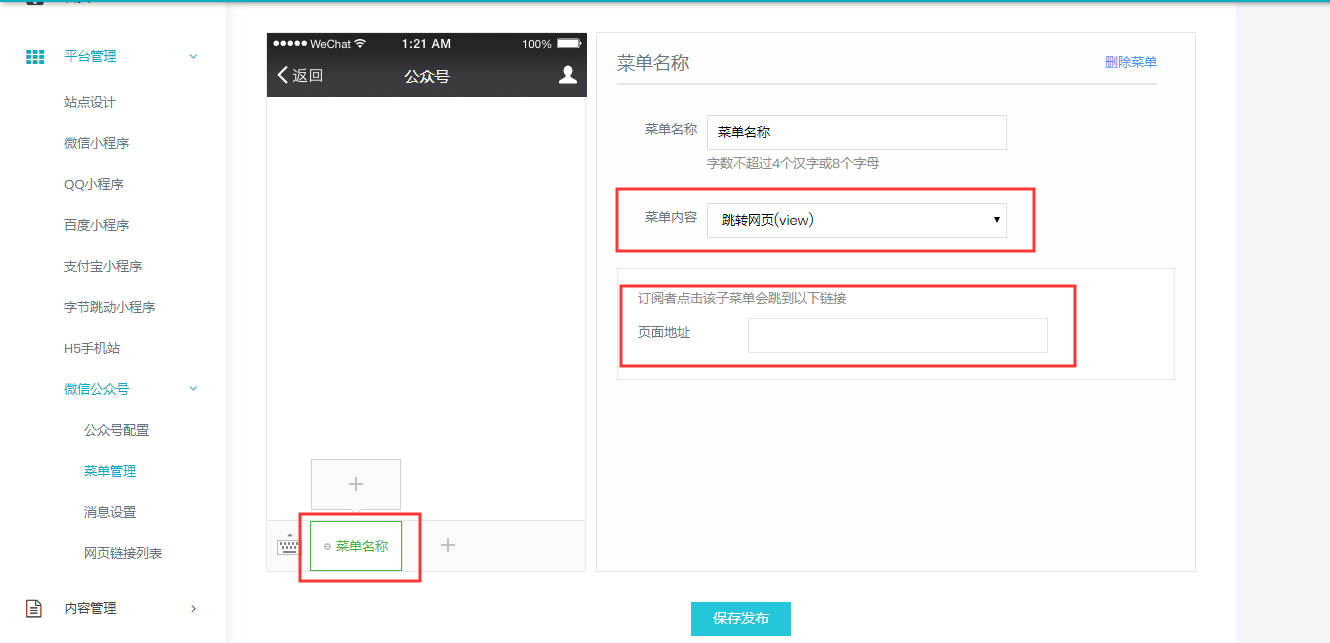Click the keyboard icon in phone preview
Image resolution: width=1330 pixels, height=643 pixels.
coord(287,545)
